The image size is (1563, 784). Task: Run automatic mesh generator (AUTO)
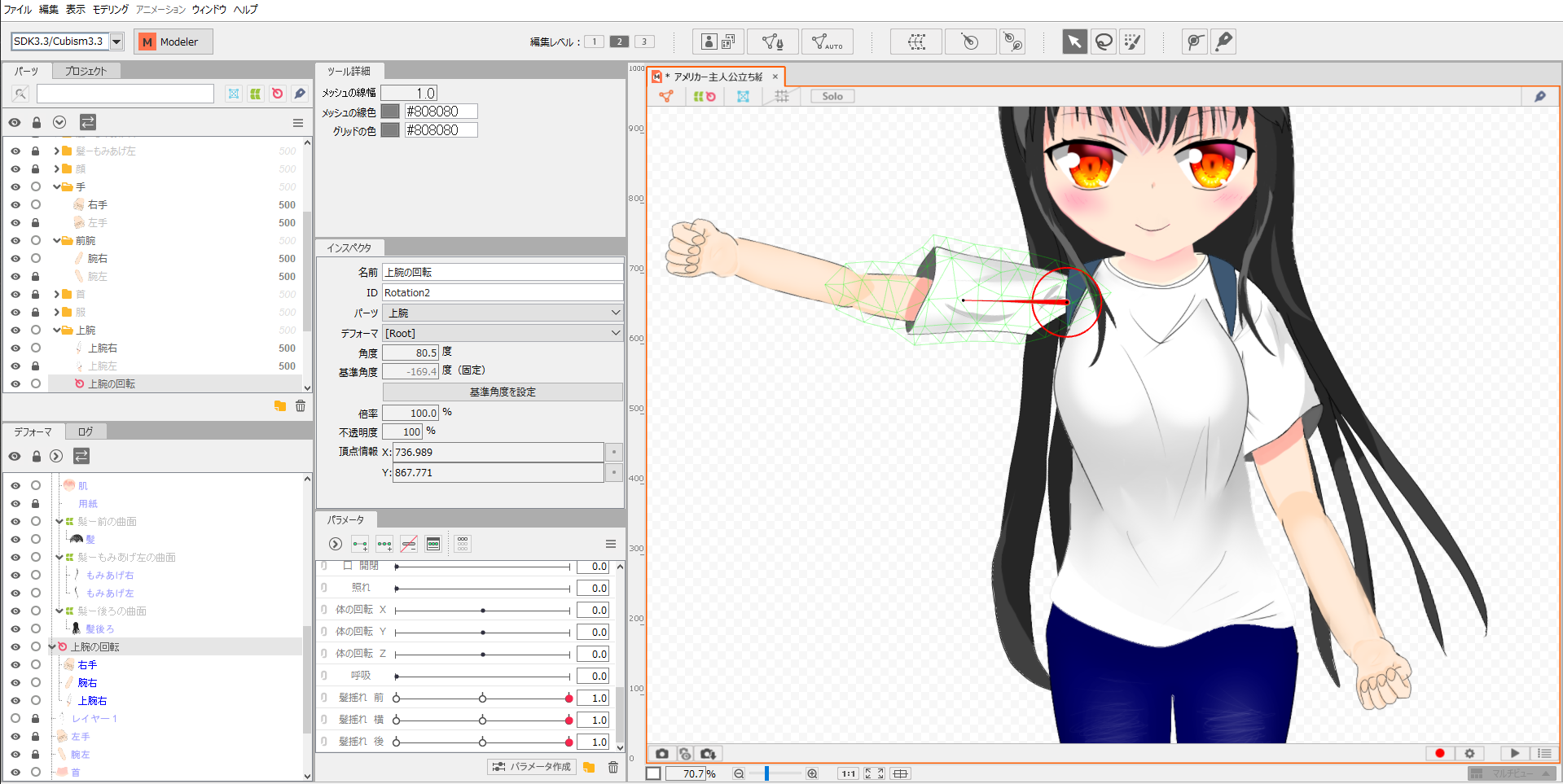tap(828, 42)
